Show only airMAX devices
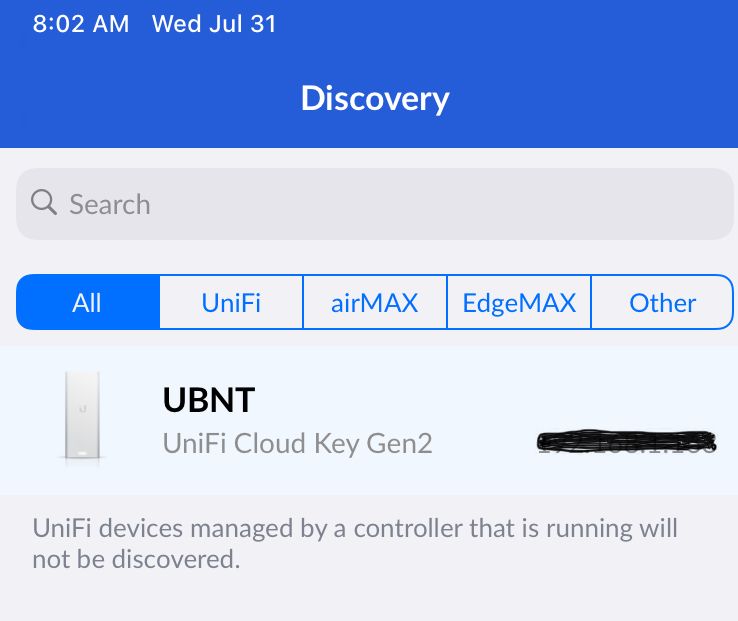Screen dimensions: 738x621 click(x=375, y=303)
